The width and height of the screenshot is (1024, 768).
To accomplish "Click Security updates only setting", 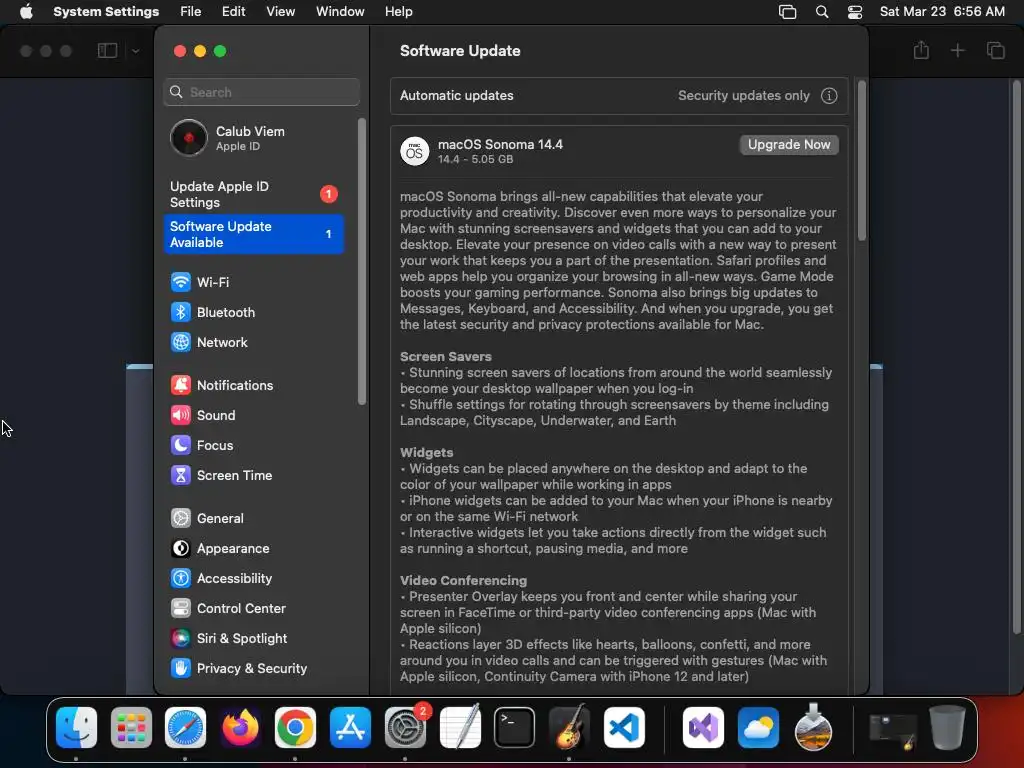I will tap(743, 96).
